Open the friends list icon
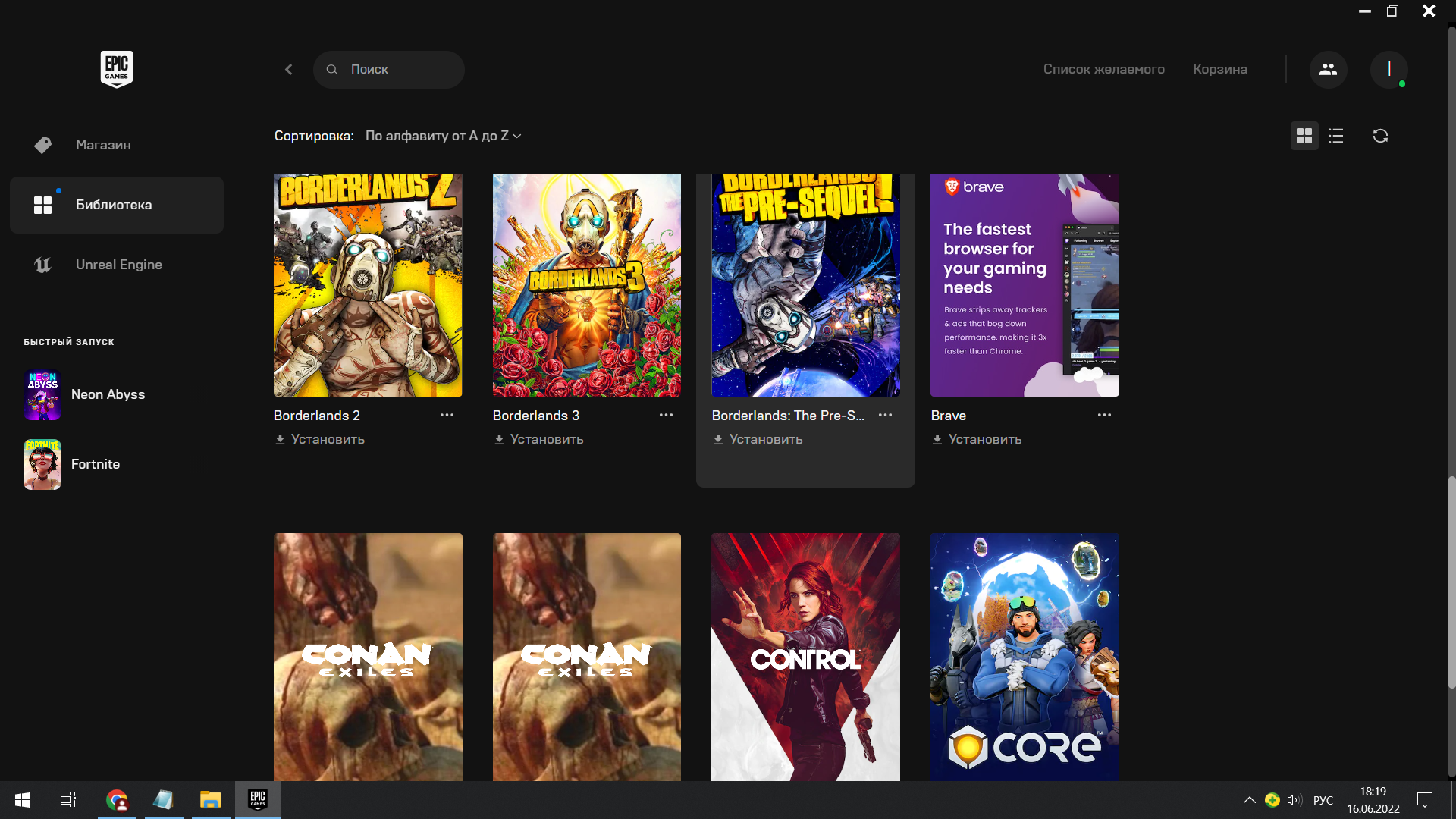1456x819 pixels. point(1328,69)
